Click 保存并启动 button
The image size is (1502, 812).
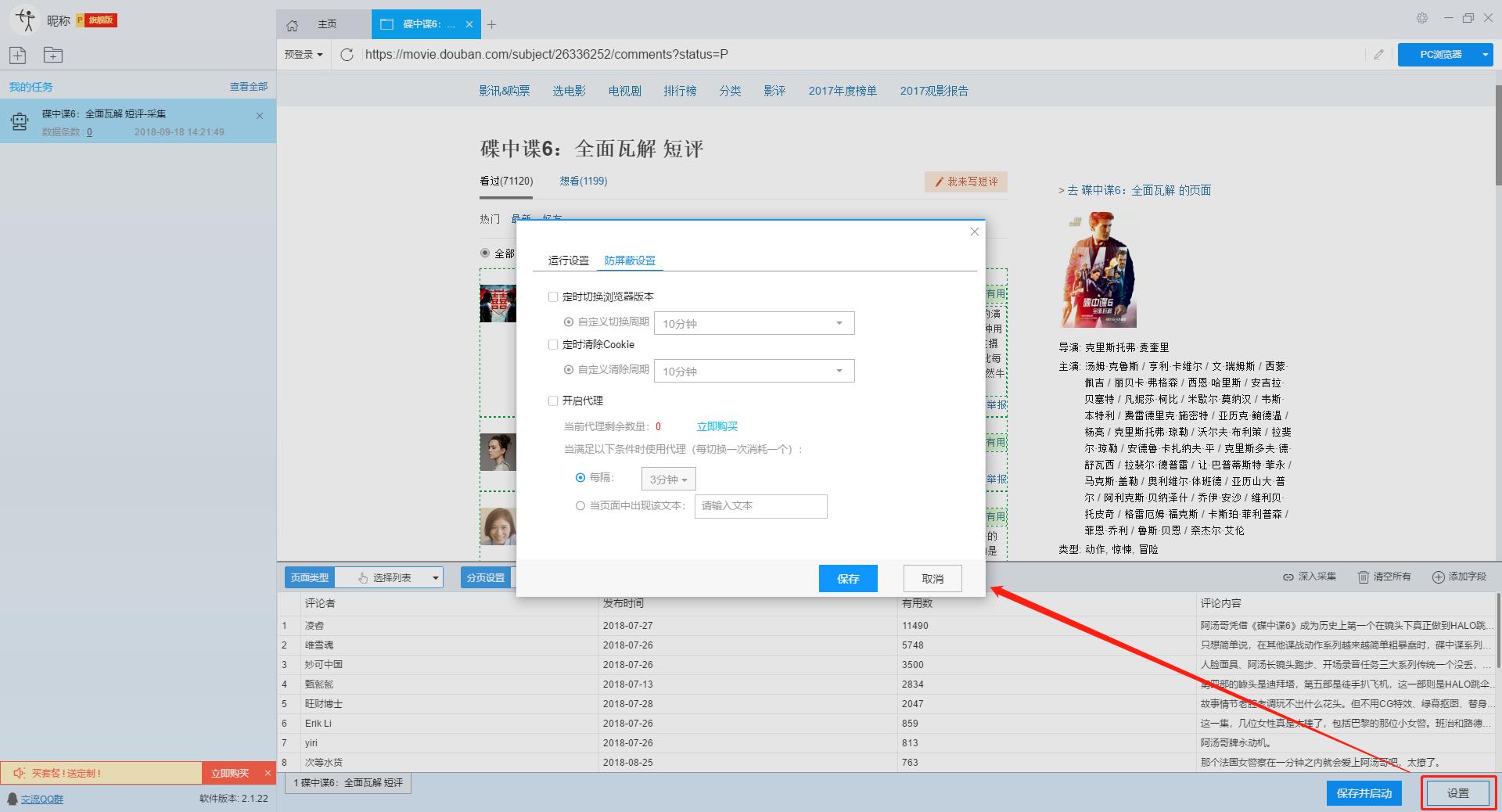tap(1364, 793)
